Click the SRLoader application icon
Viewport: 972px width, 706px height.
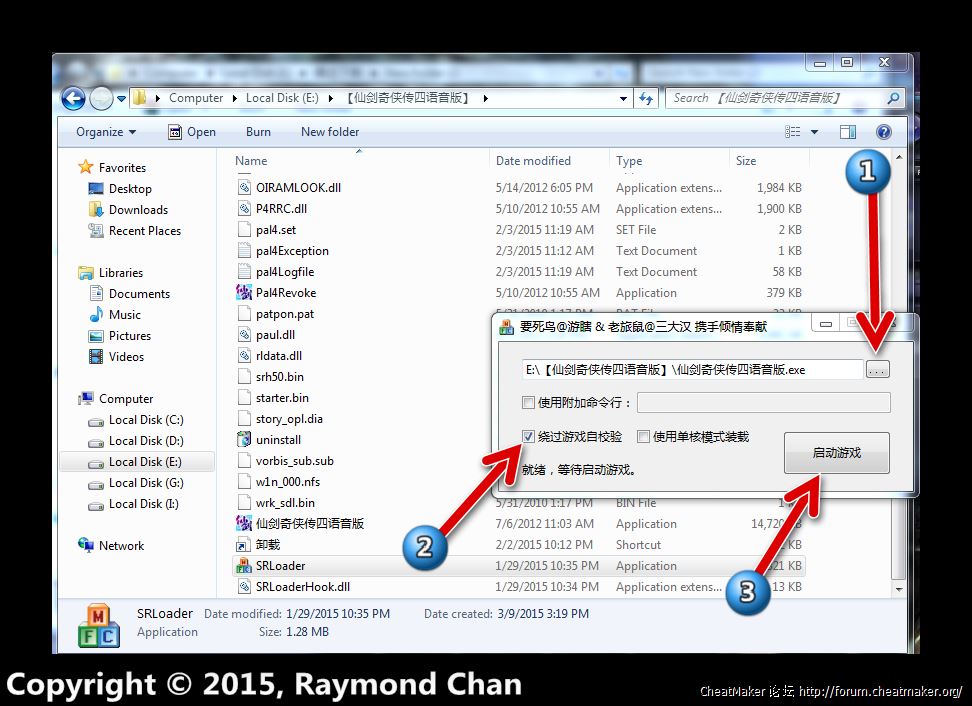(x=243, y=566)
